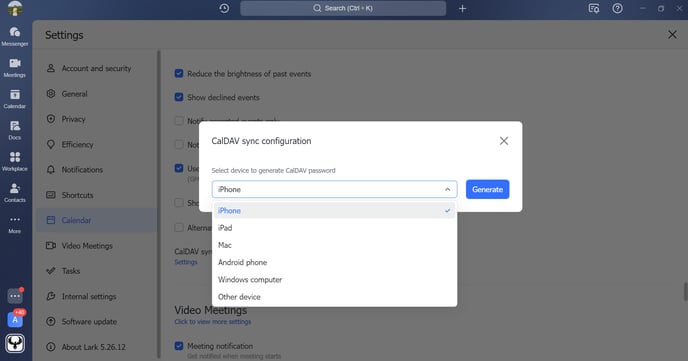Click the search bar at top
688x361 pixels.
click(x=343, y=8)
